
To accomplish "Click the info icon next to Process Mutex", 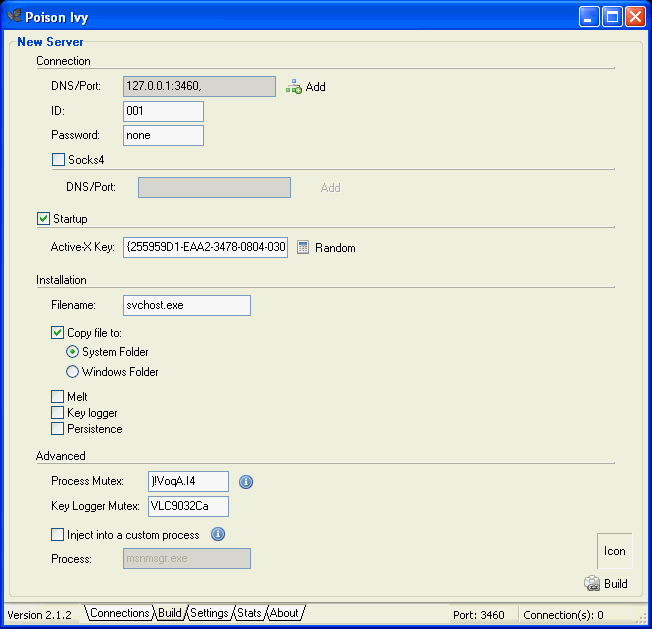I will (x=246, y=482).
